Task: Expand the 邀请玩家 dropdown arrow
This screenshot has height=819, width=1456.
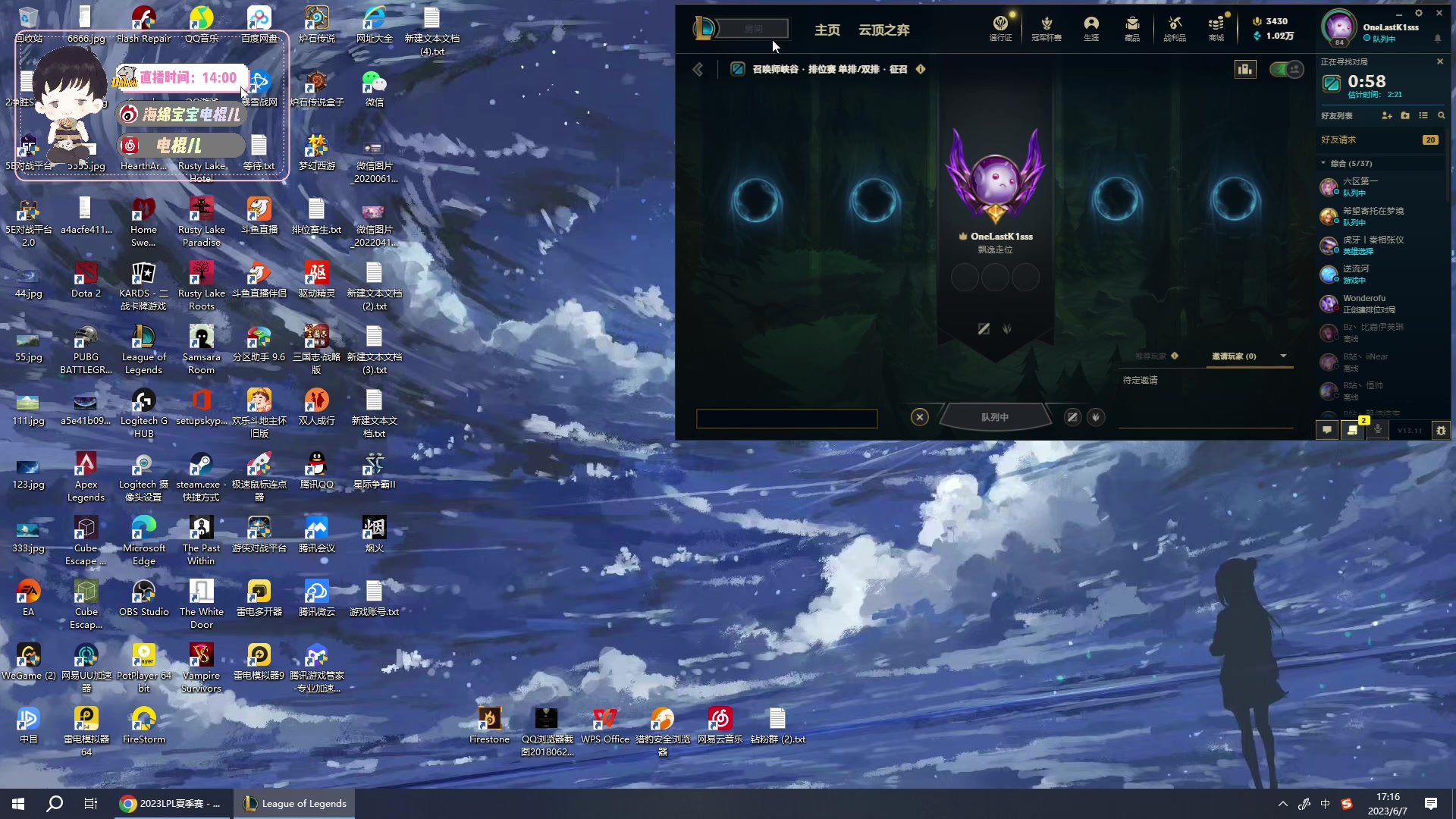Action: [x=1283, y=356]
